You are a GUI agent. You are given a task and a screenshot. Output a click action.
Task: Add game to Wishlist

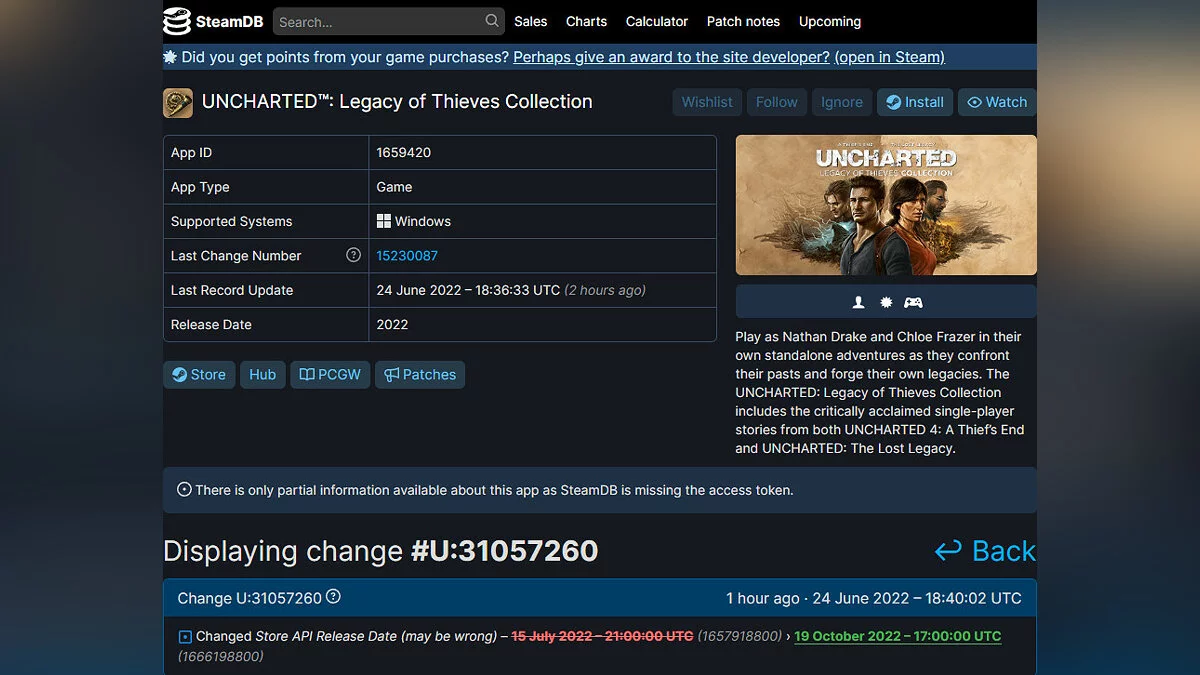(x=707, y=102)
